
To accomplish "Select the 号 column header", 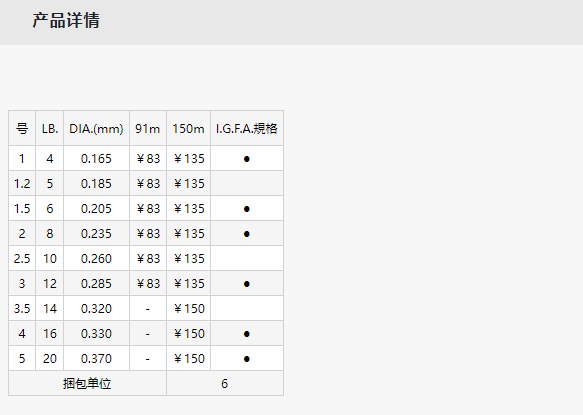I will tap(22, 128).
